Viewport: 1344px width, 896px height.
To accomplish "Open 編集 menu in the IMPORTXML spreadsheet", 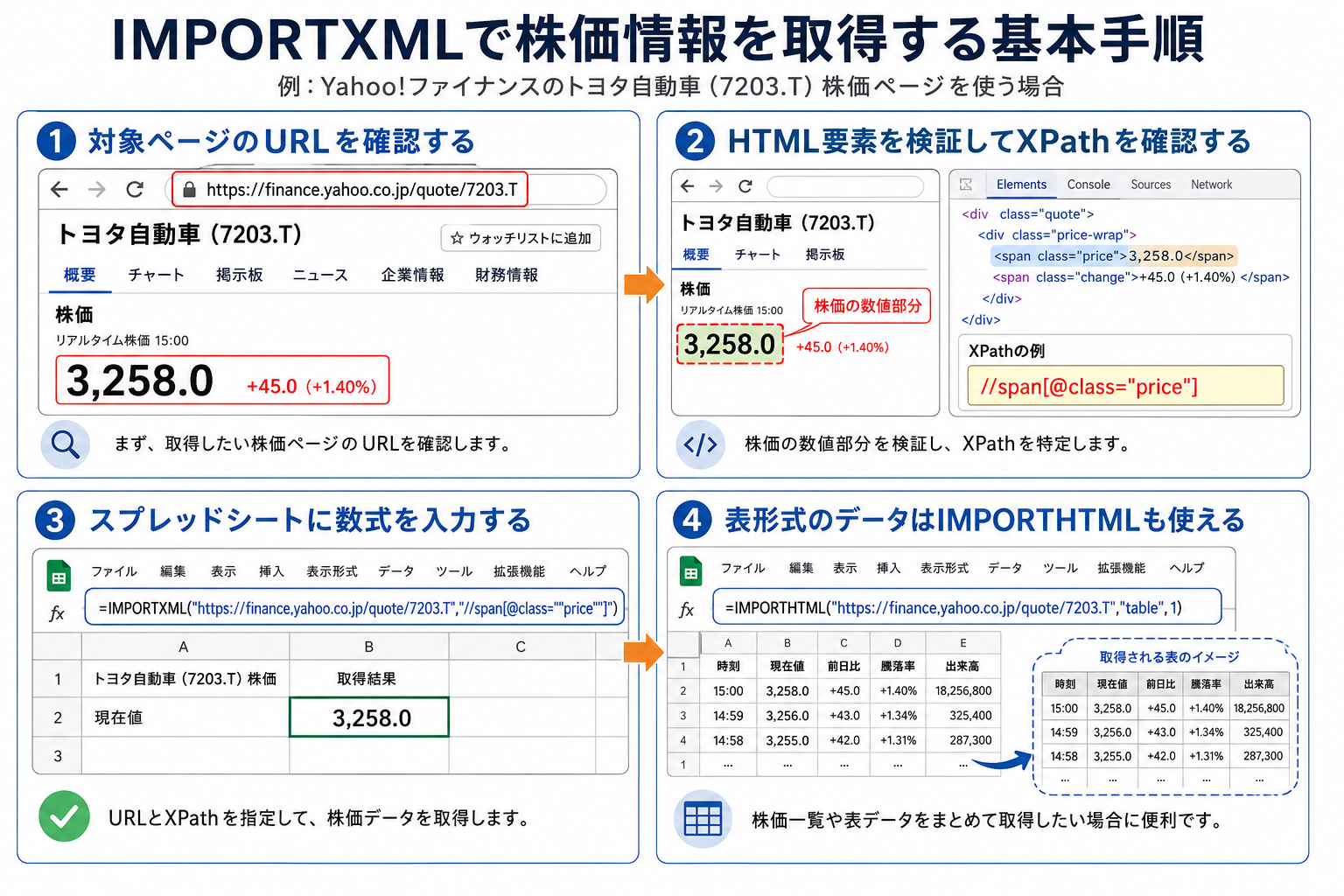I will point(173,571).
